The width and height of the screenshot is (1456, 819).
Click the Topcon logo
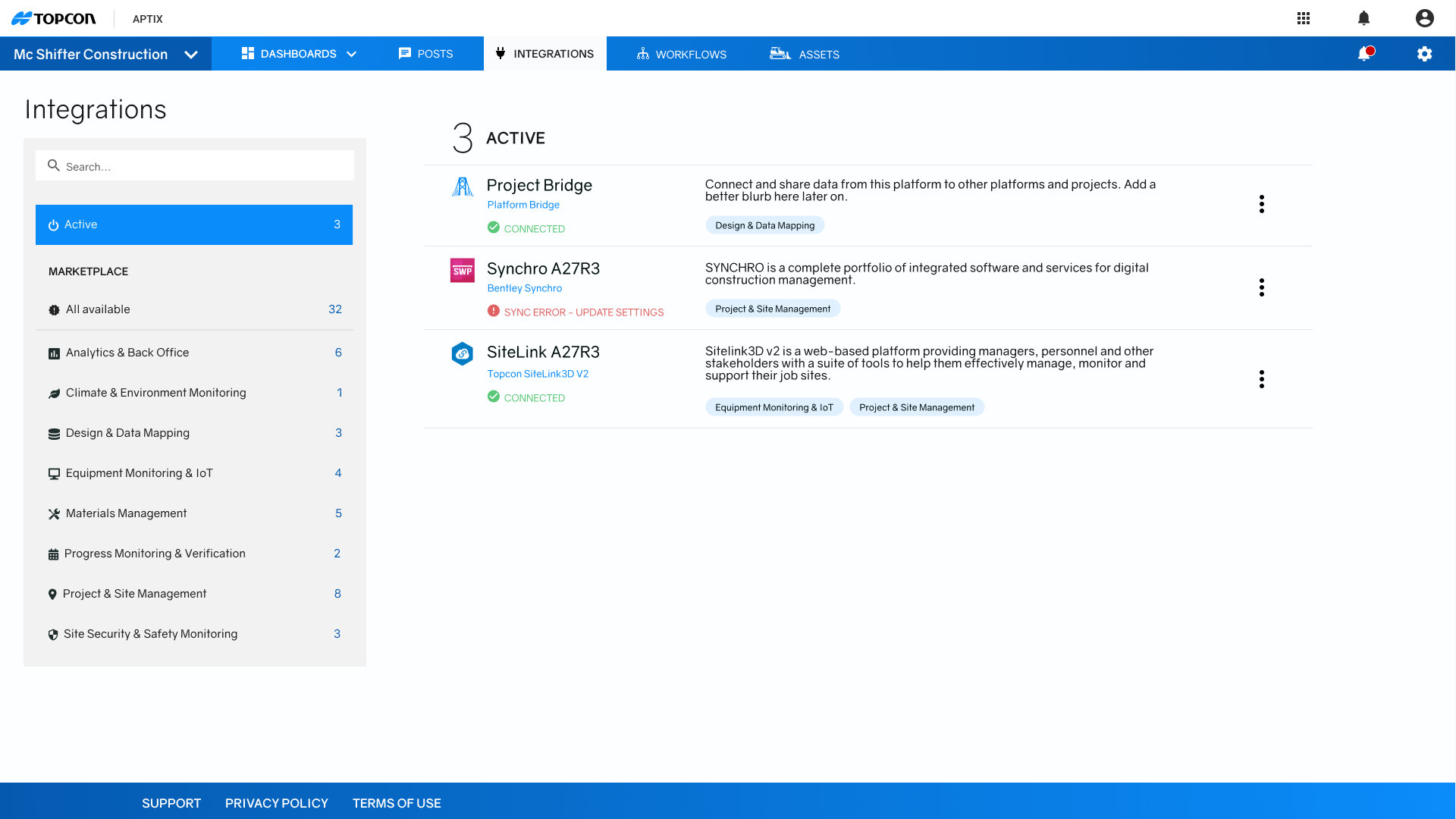(x=54, y=18)
